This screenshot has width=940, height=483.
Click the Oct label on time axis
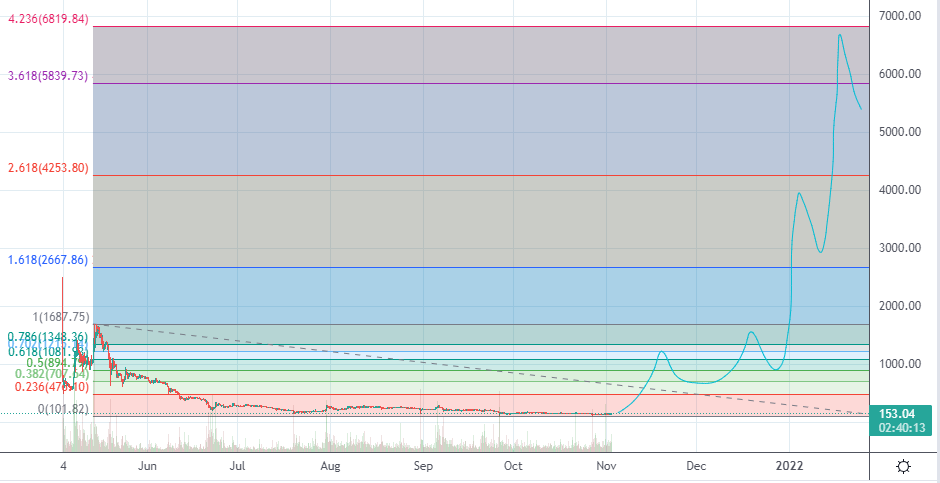[x=513, y=466]
